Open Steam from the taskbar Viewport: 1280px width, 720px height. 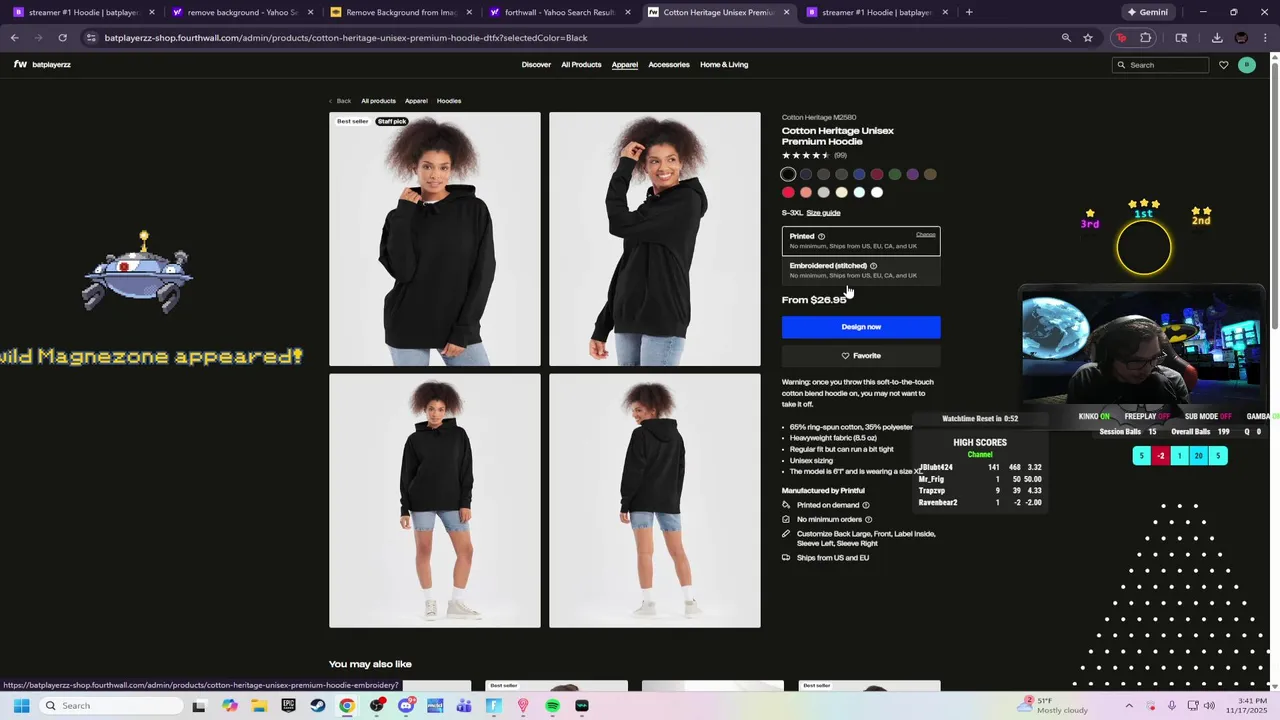(x=318, y=706)
